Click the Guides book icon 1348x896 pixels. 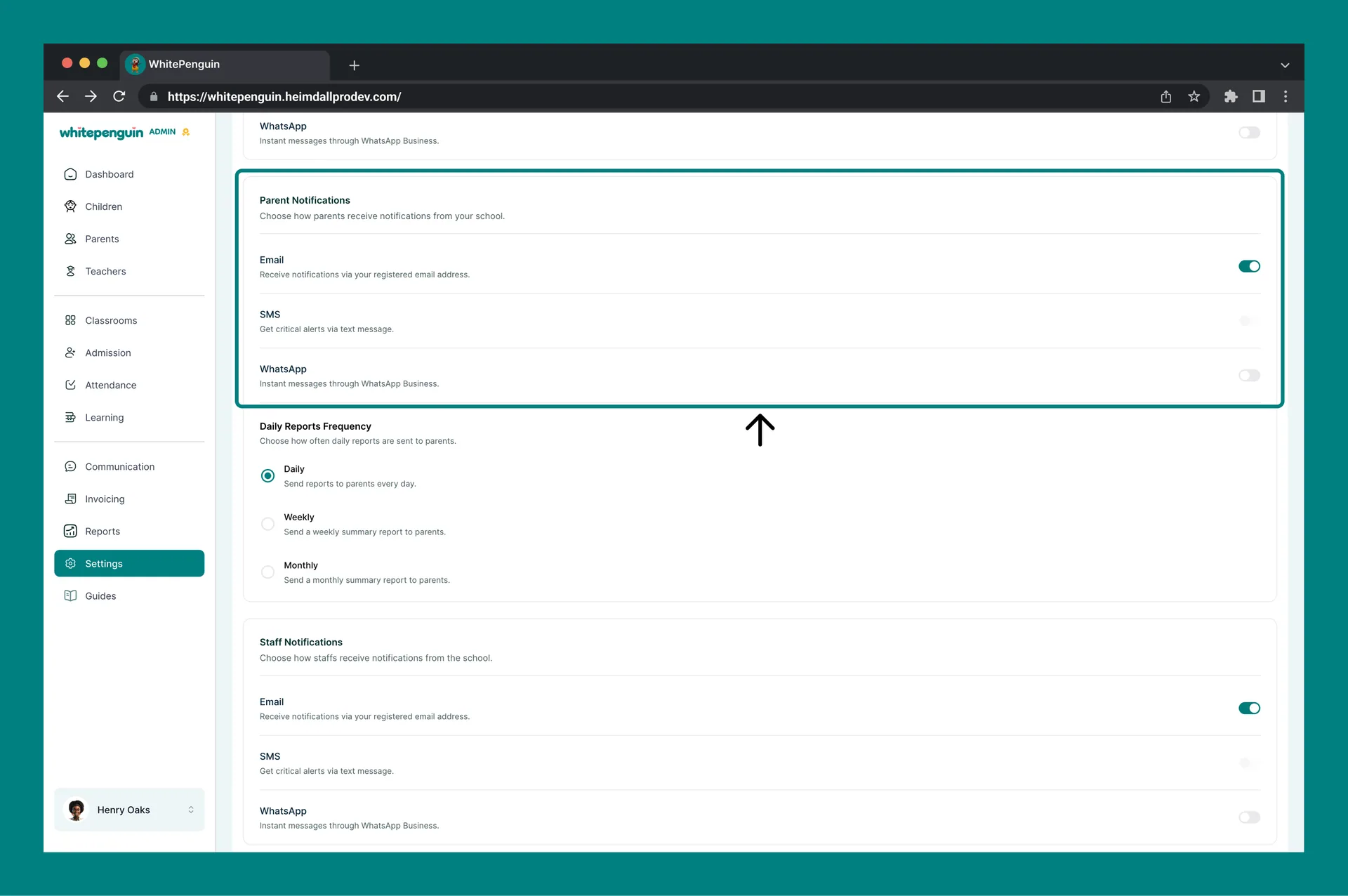coord(70,595)
